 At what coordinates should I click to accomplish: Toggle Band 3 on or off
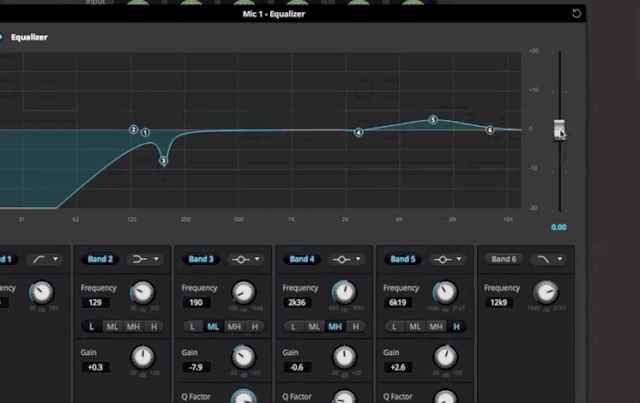[x=201, y=259]
